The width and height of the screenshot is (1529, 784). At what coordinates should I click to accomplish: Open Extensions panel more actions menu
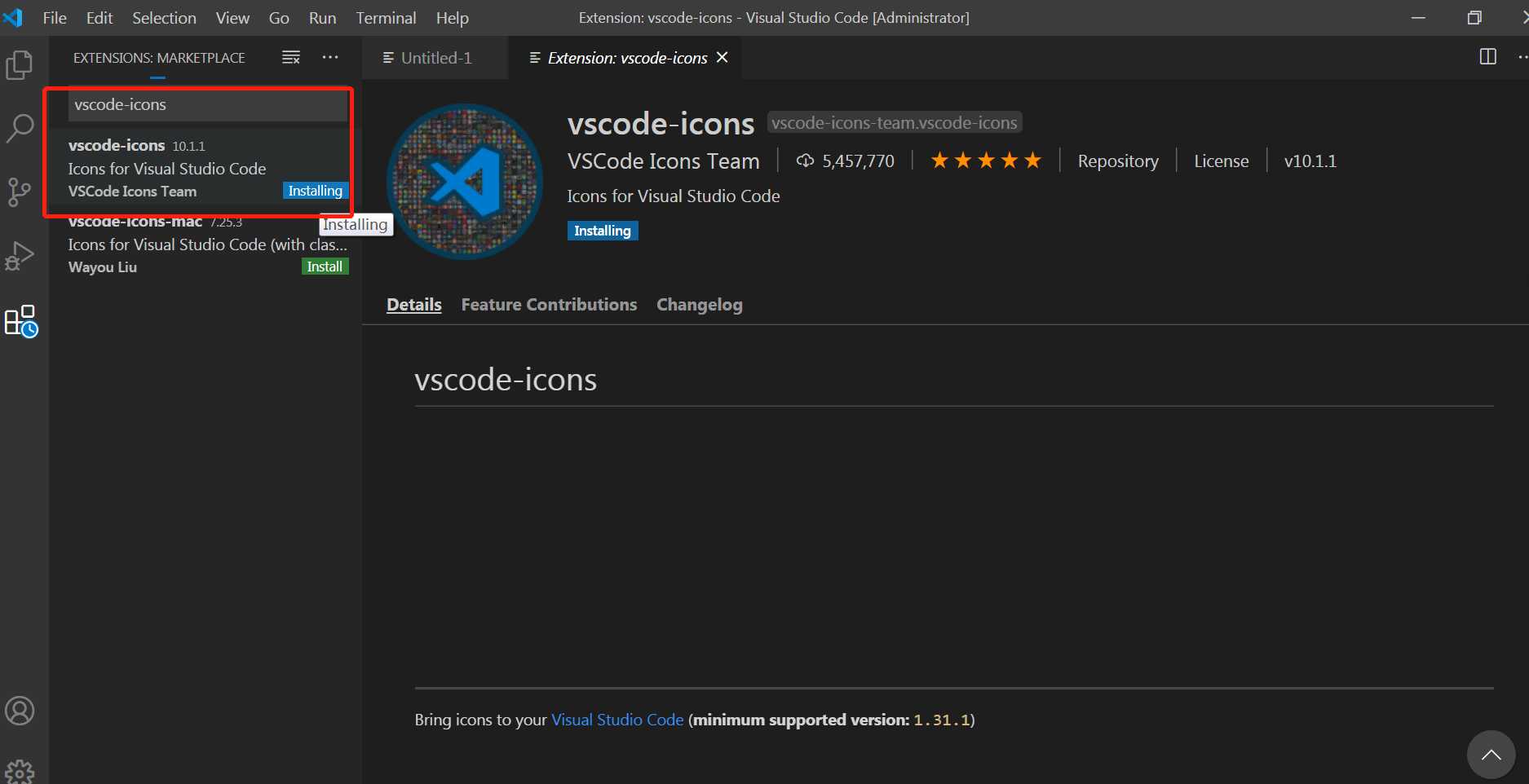tap(330, 57)
